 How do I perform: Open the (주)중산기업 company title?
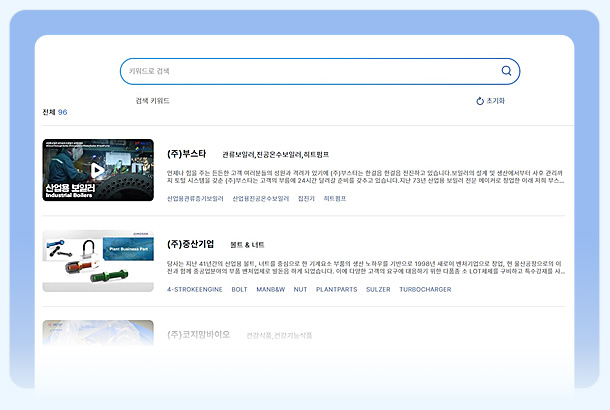click(x=190, y=243)
